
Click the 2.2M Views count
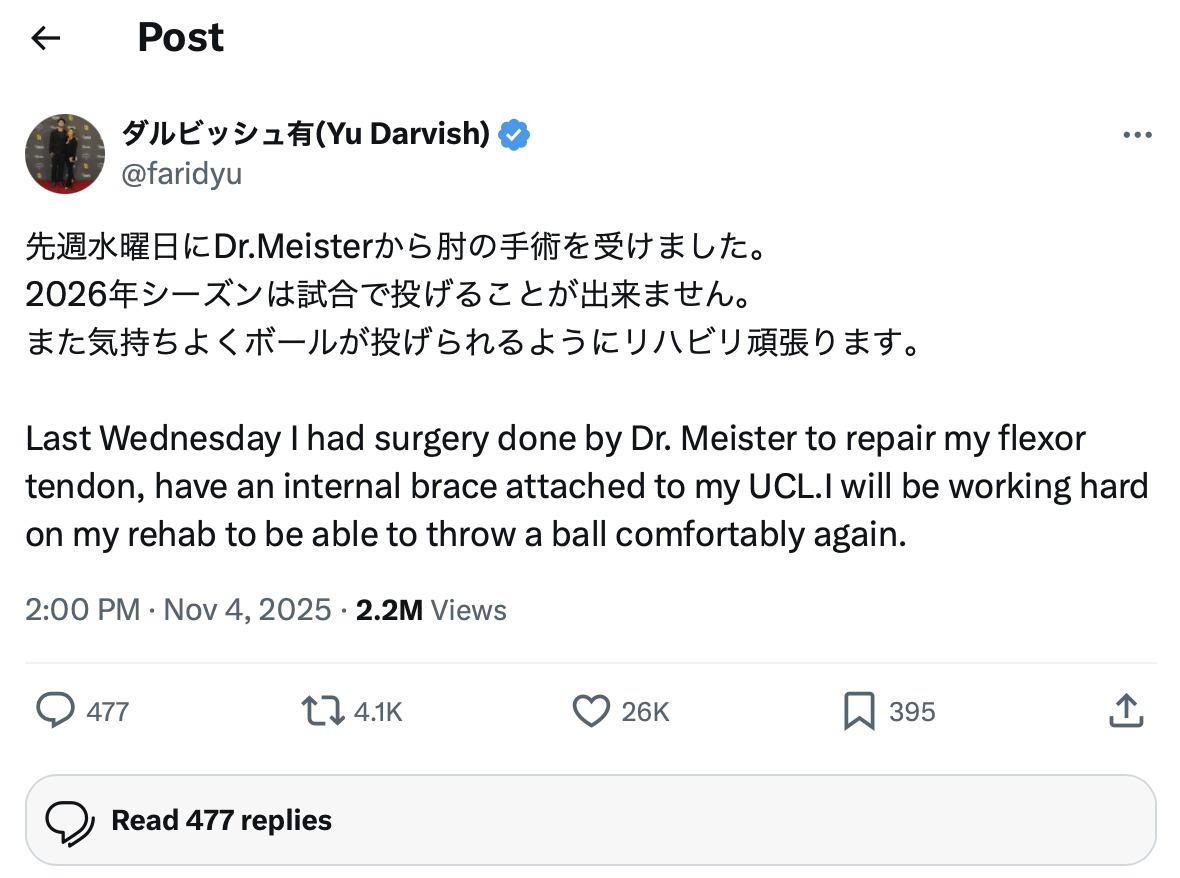tap(431, 610)
